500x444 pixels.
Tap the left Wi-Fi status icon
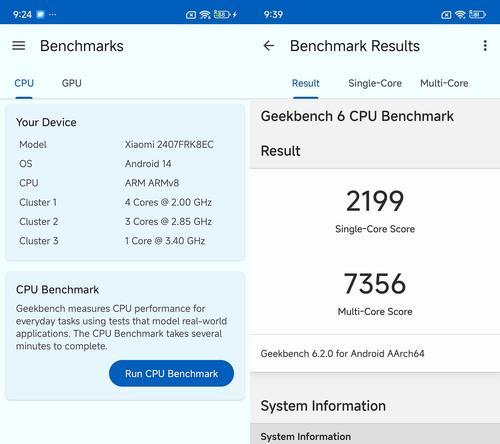coord(205,15)
